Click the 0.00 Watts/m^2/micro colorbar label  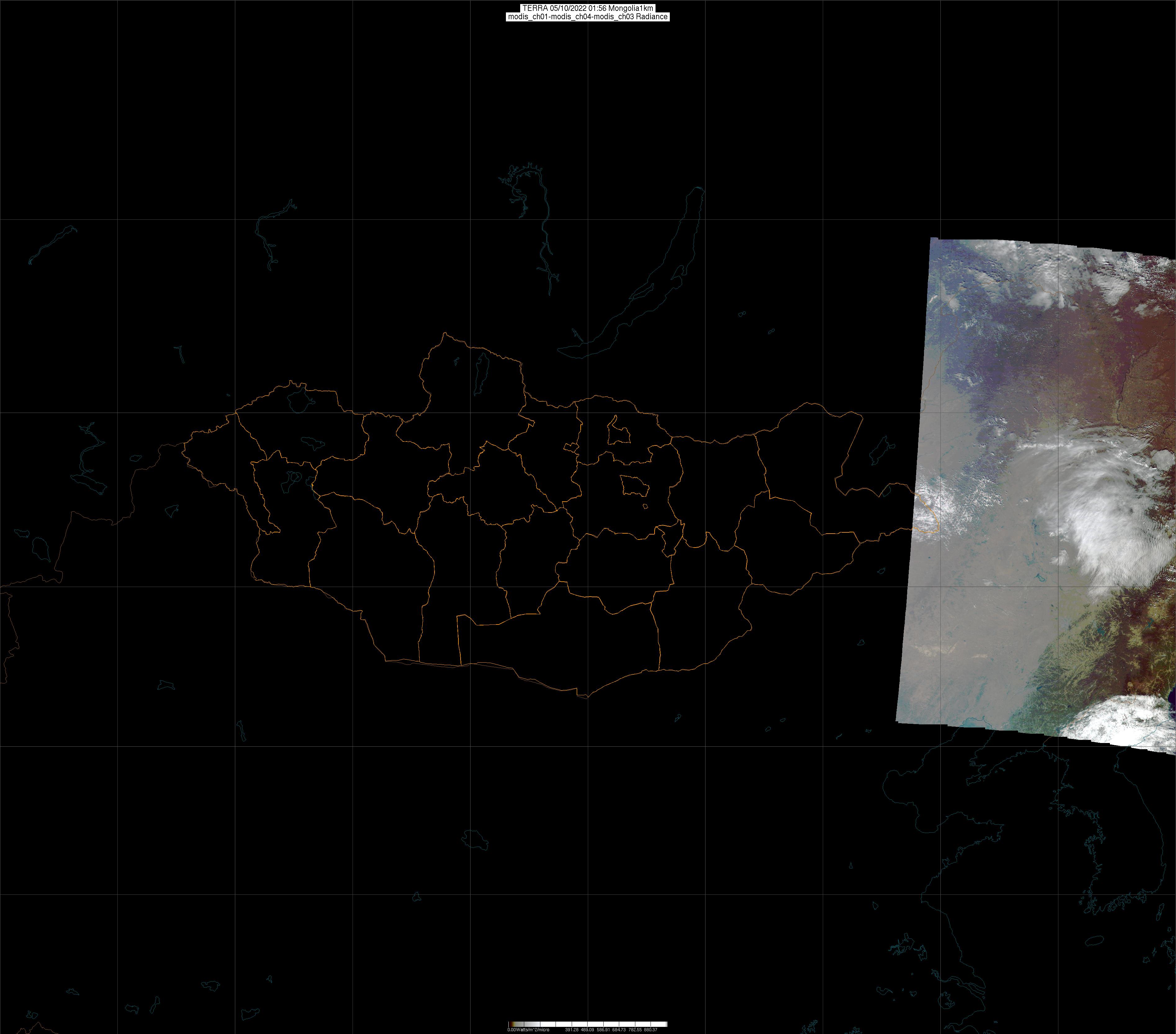(528, 1029)
